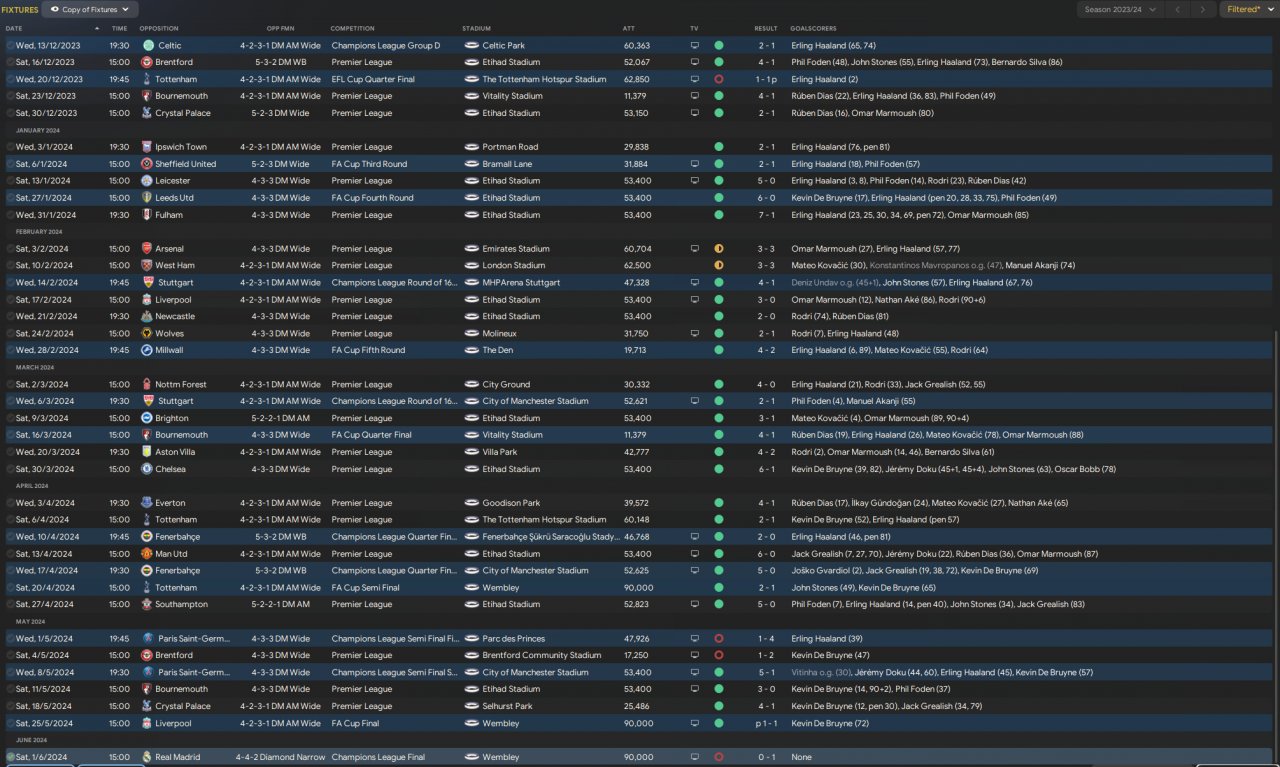Click the green win indicator on the Celtic row
The height and width of the screenshot is (767, 1280).
(718, 46)
